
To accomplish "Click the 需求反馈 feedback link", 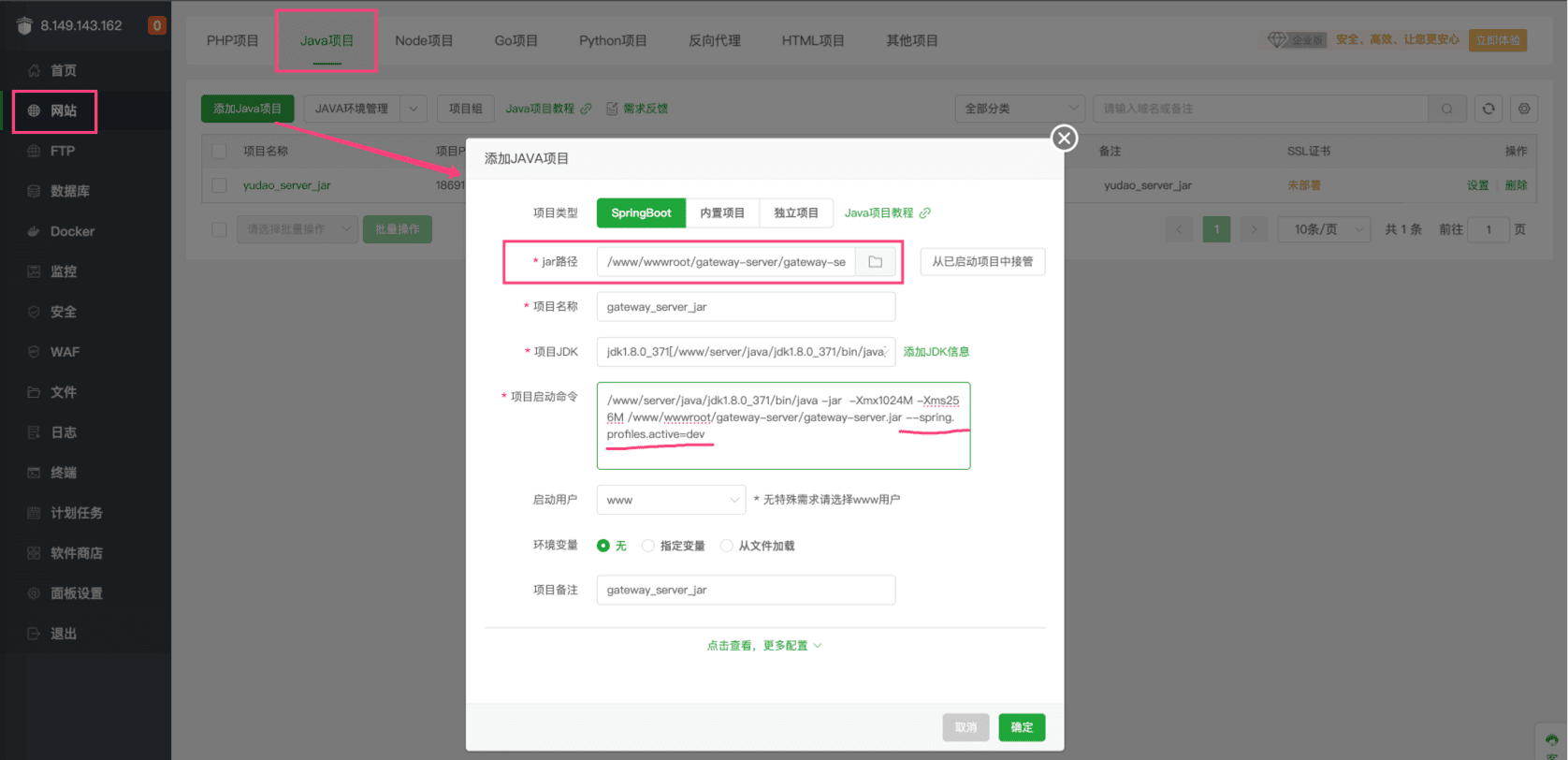I will [x=637, y=109].
